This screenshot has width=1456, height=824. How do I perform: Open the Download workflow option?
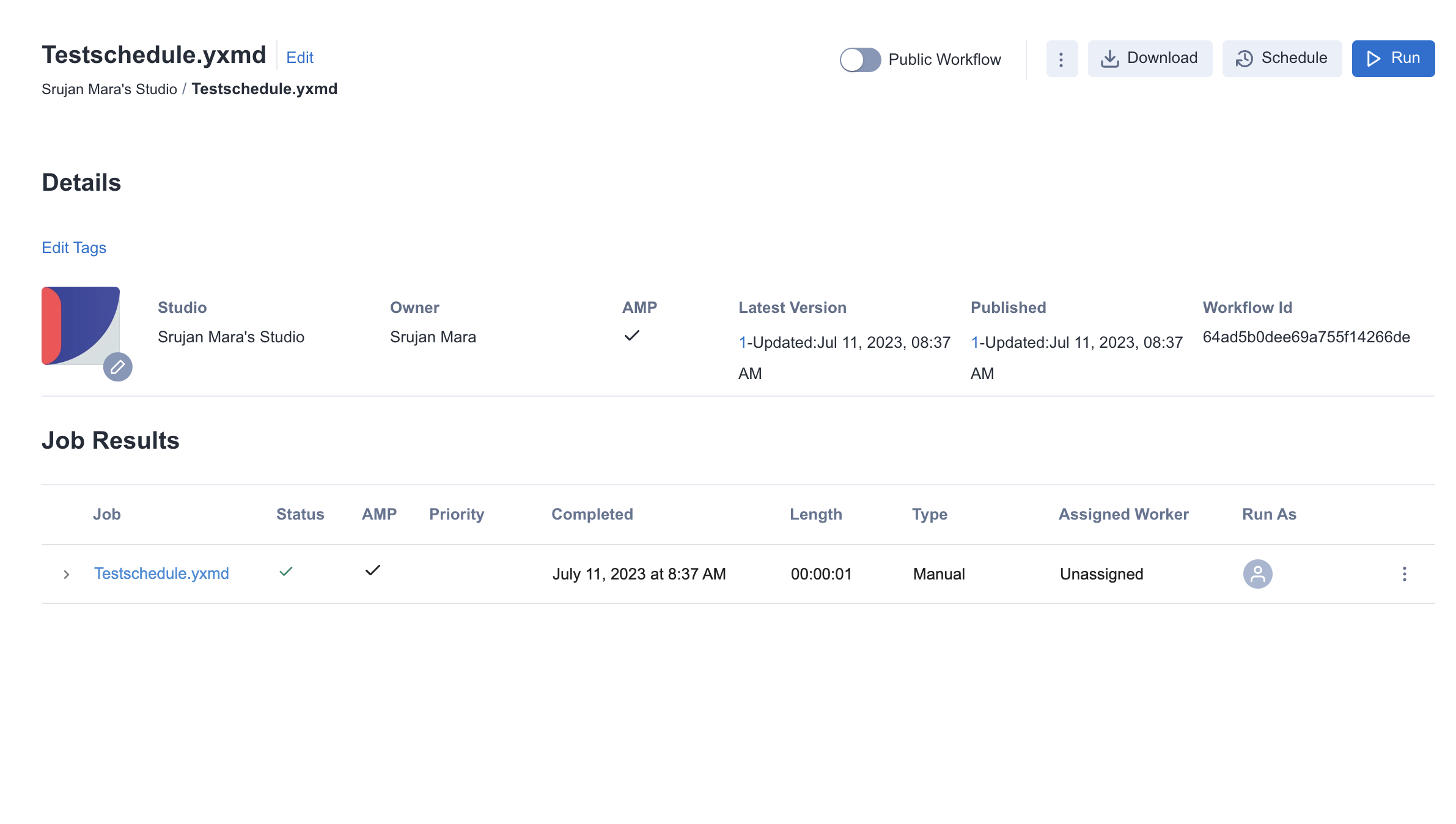(x=1150, y=58)
